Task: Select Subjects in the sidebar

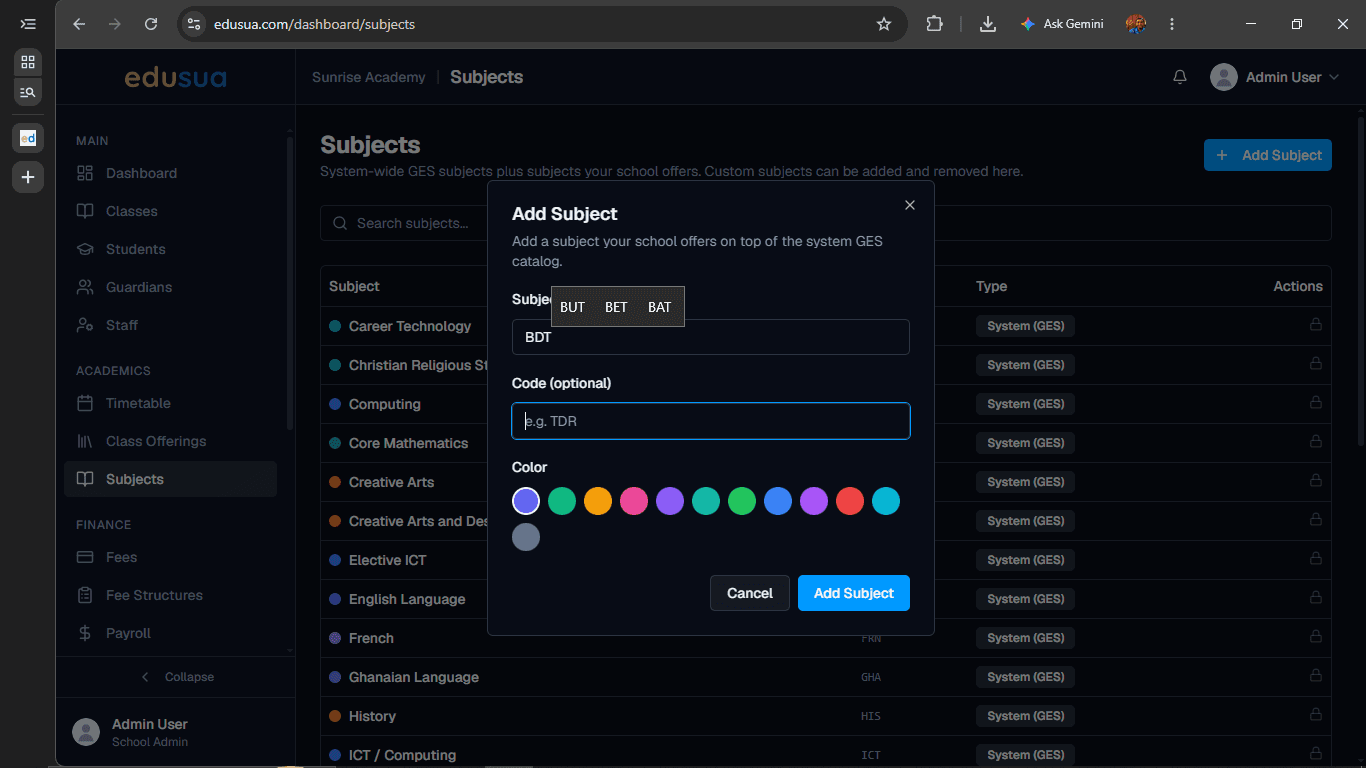Action: point(170,479)
